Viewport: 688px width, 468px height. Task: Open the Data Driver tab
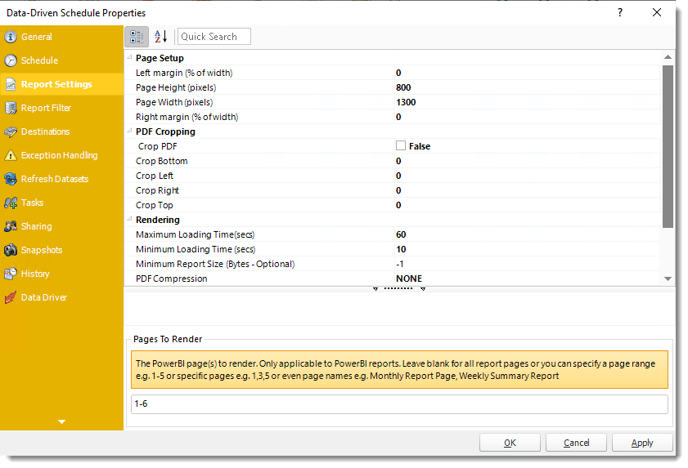[62, 297]
